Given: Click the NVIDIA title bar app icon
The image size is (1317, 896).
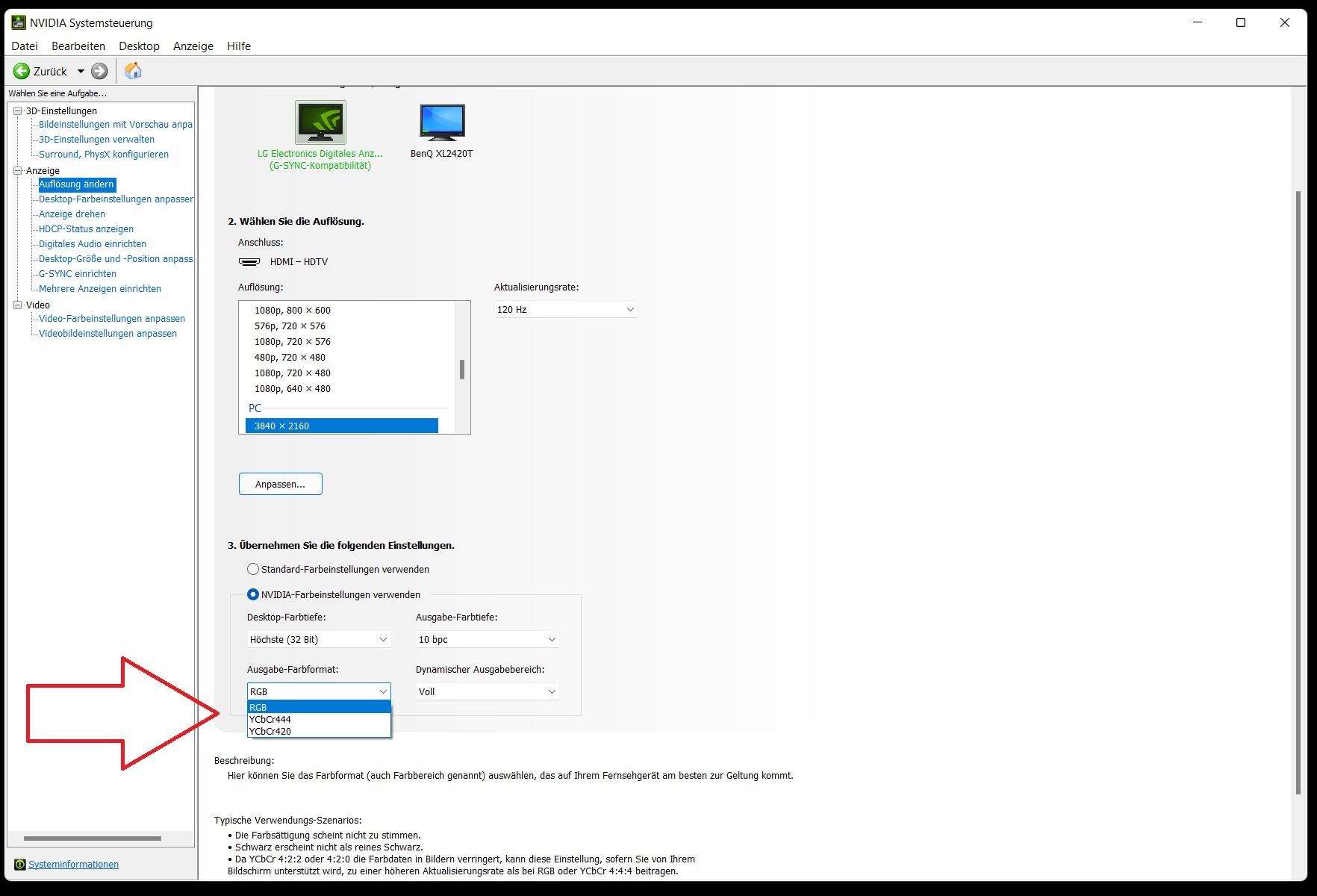Looking at the screenshot, I should [x=19, y=22].
